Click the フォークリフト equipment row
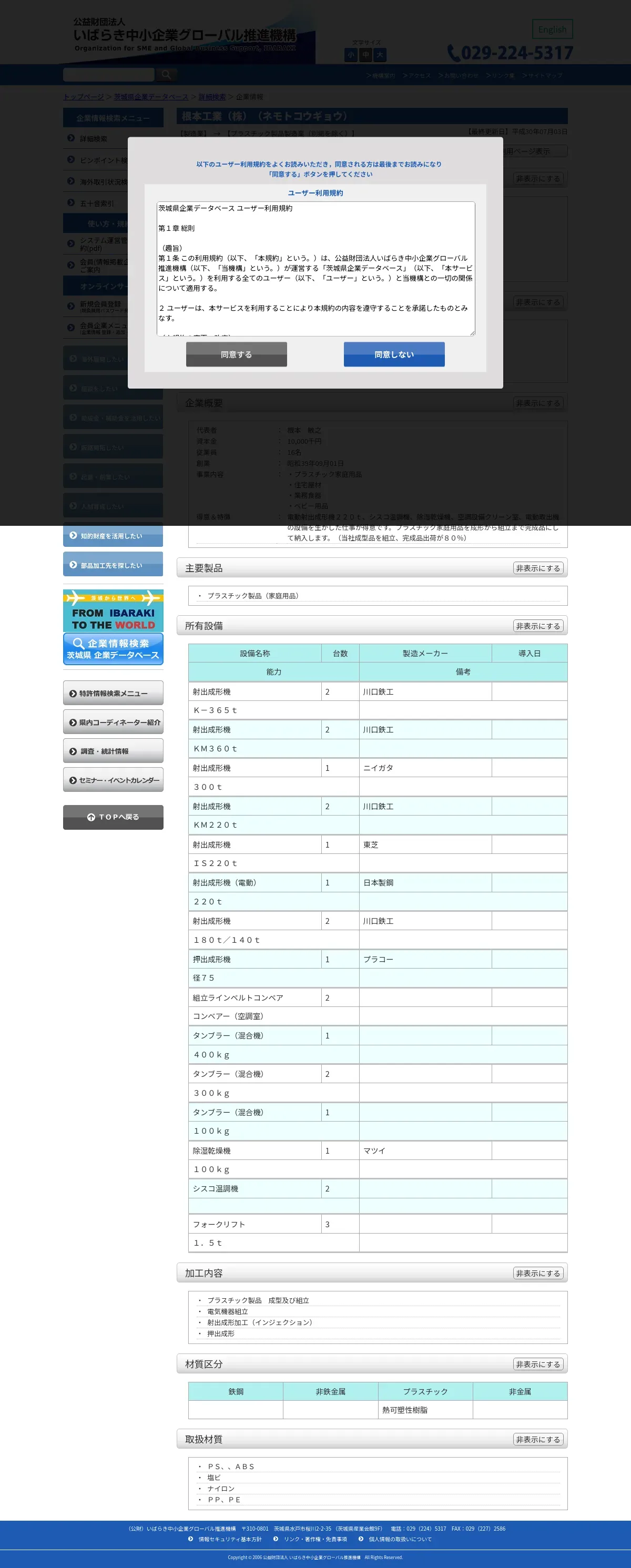Viewport: 631px width, 1568px height. click(378, 1224)
